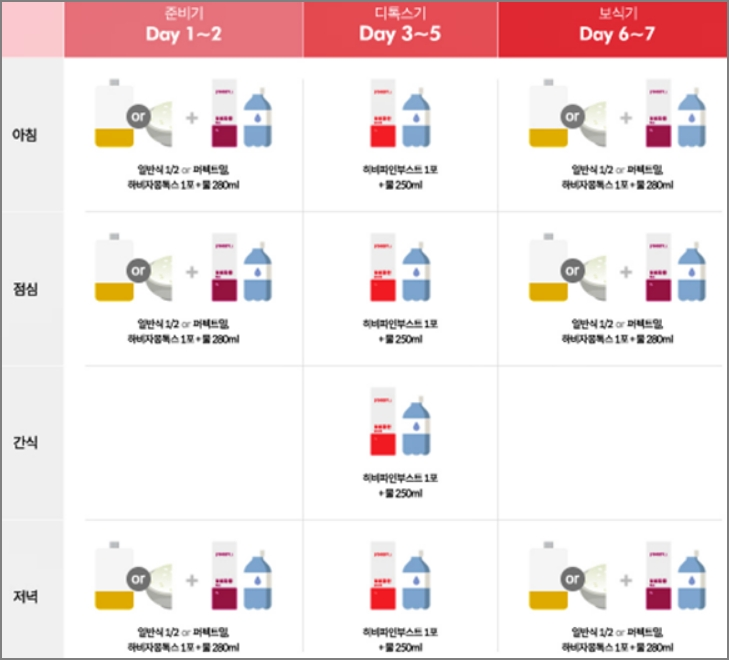This screenshot has height=660, width=729.
Task: Click the plus sign in 점심 Day 1~2
Action: (x=191, y=271)
